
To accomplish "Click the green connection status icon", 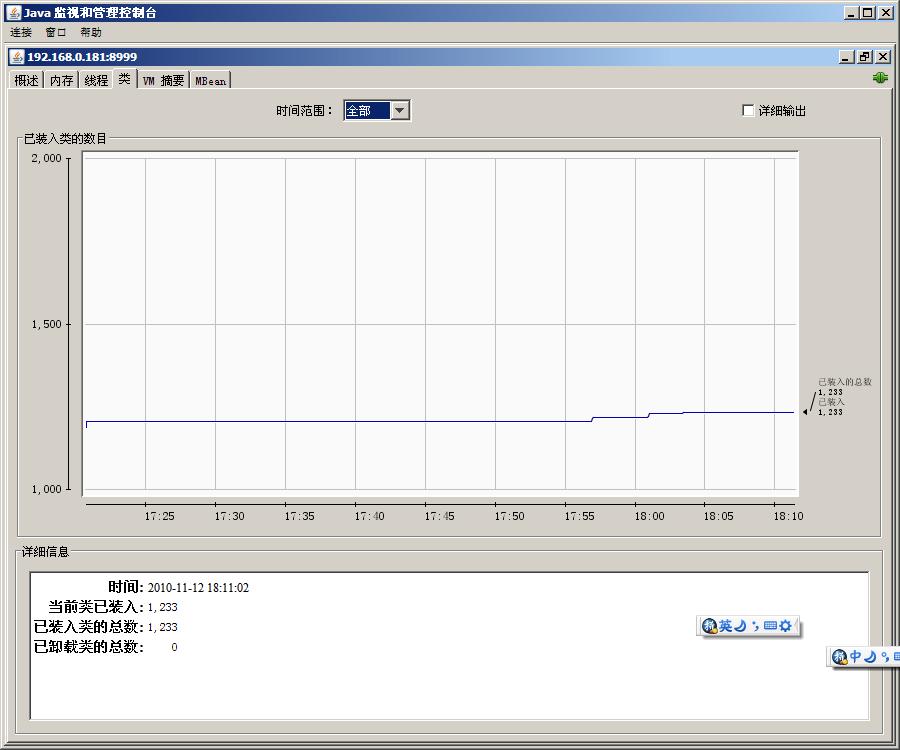I will tap(880, 77).
